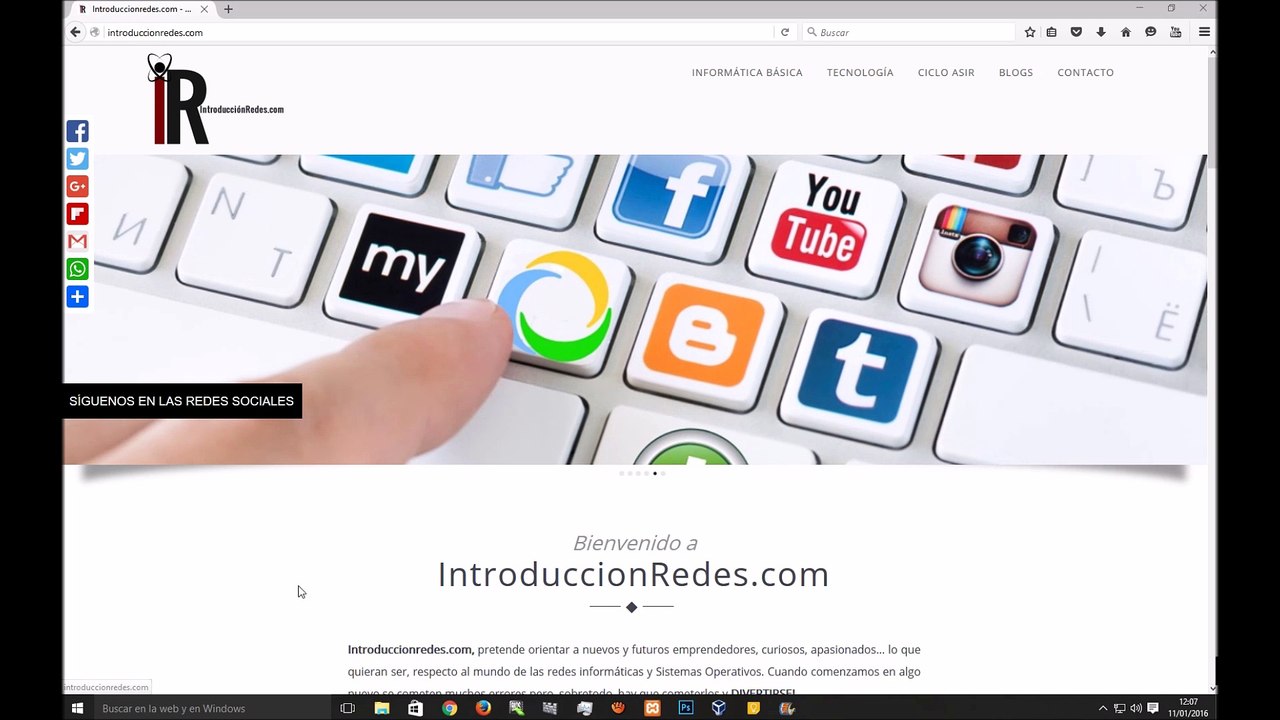Click the IntroducciónRedes.com site logo
Screen dimensions: 1280x720
click(215, 99)
